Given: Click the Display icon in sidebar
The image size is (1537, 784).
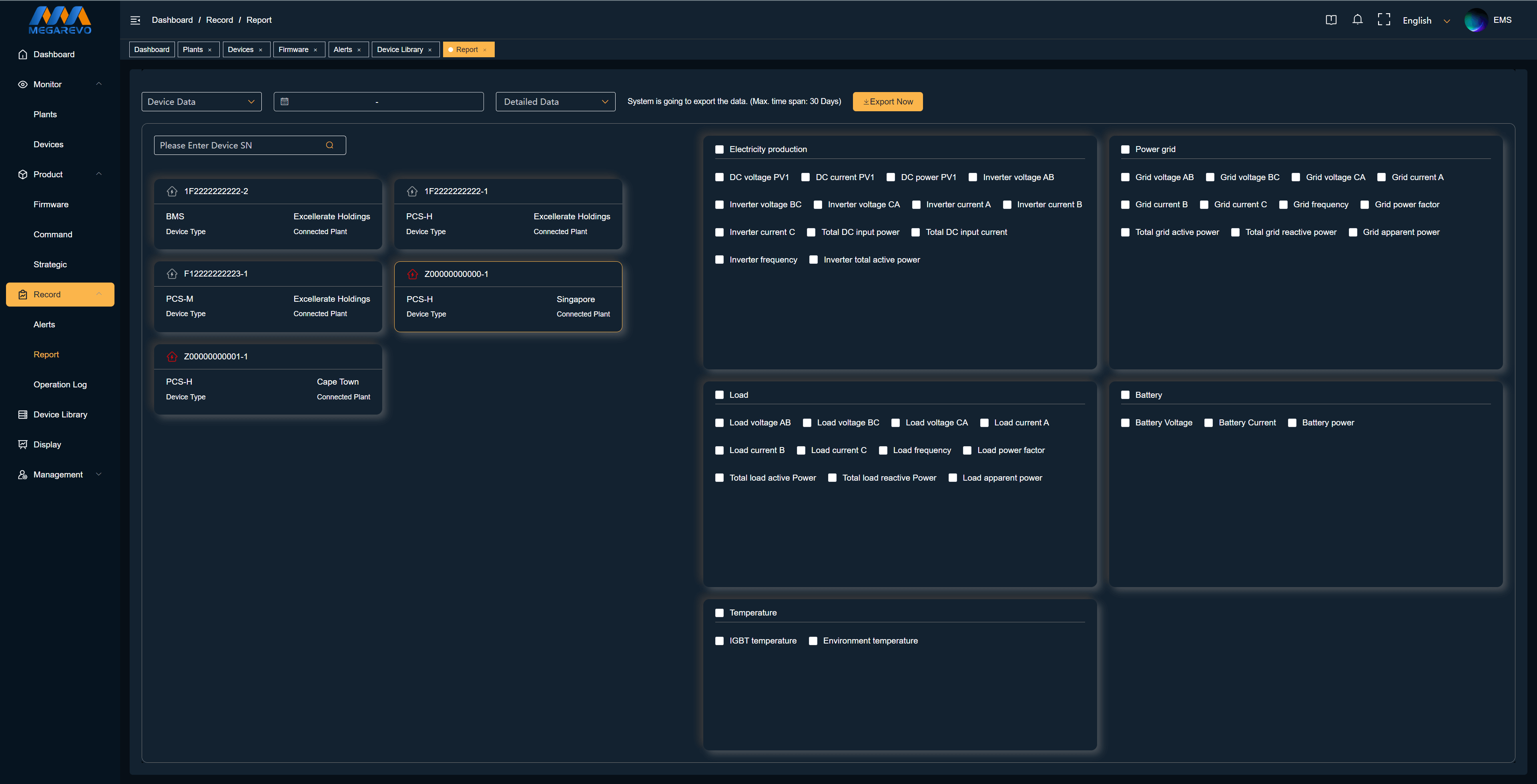Looking at the screenshot, I should 23,445.
